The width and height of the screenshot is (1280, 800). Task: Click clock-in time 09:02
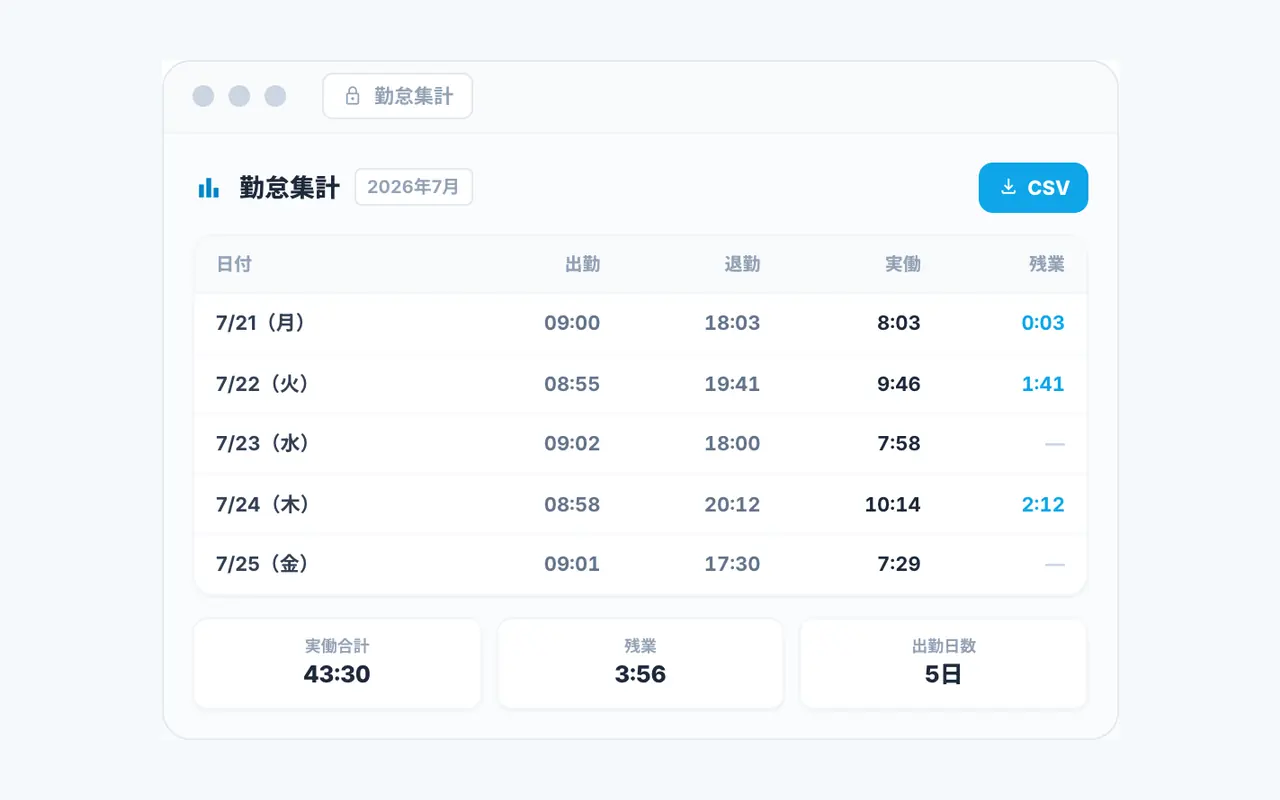(572, 443)
